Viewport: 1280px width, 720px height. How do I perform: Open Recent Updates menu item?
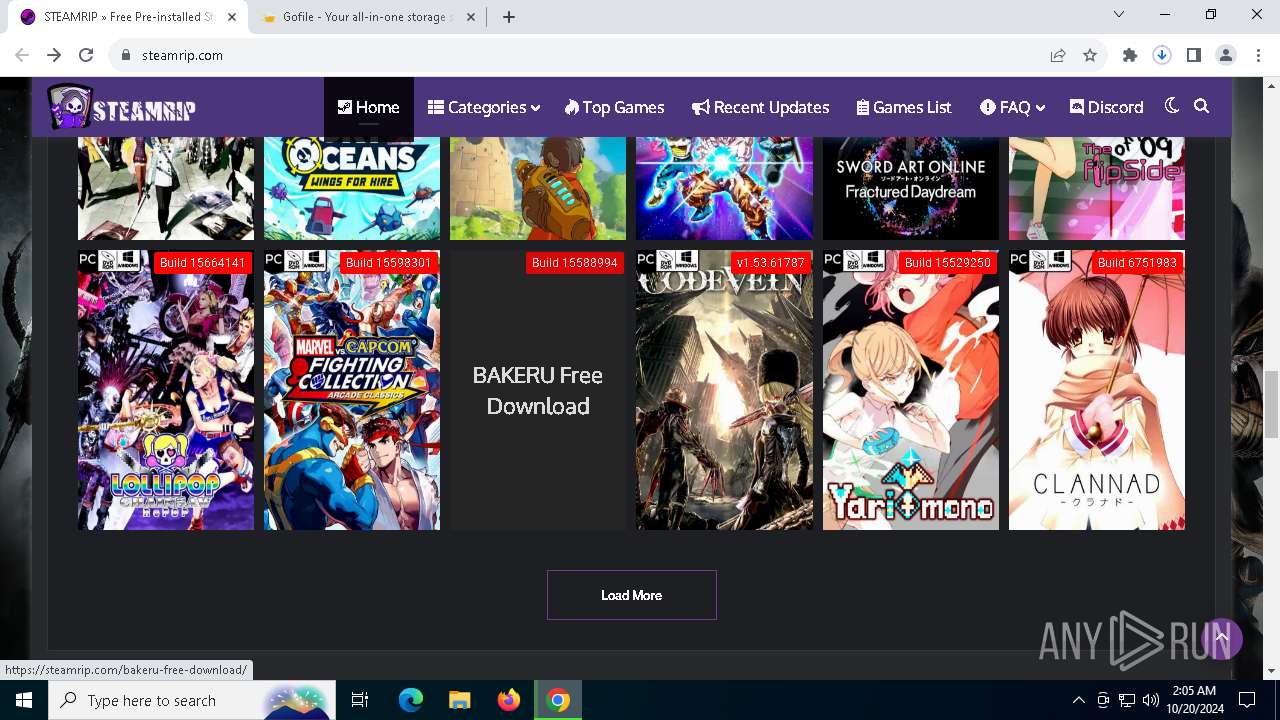click(x=760, y=107)
